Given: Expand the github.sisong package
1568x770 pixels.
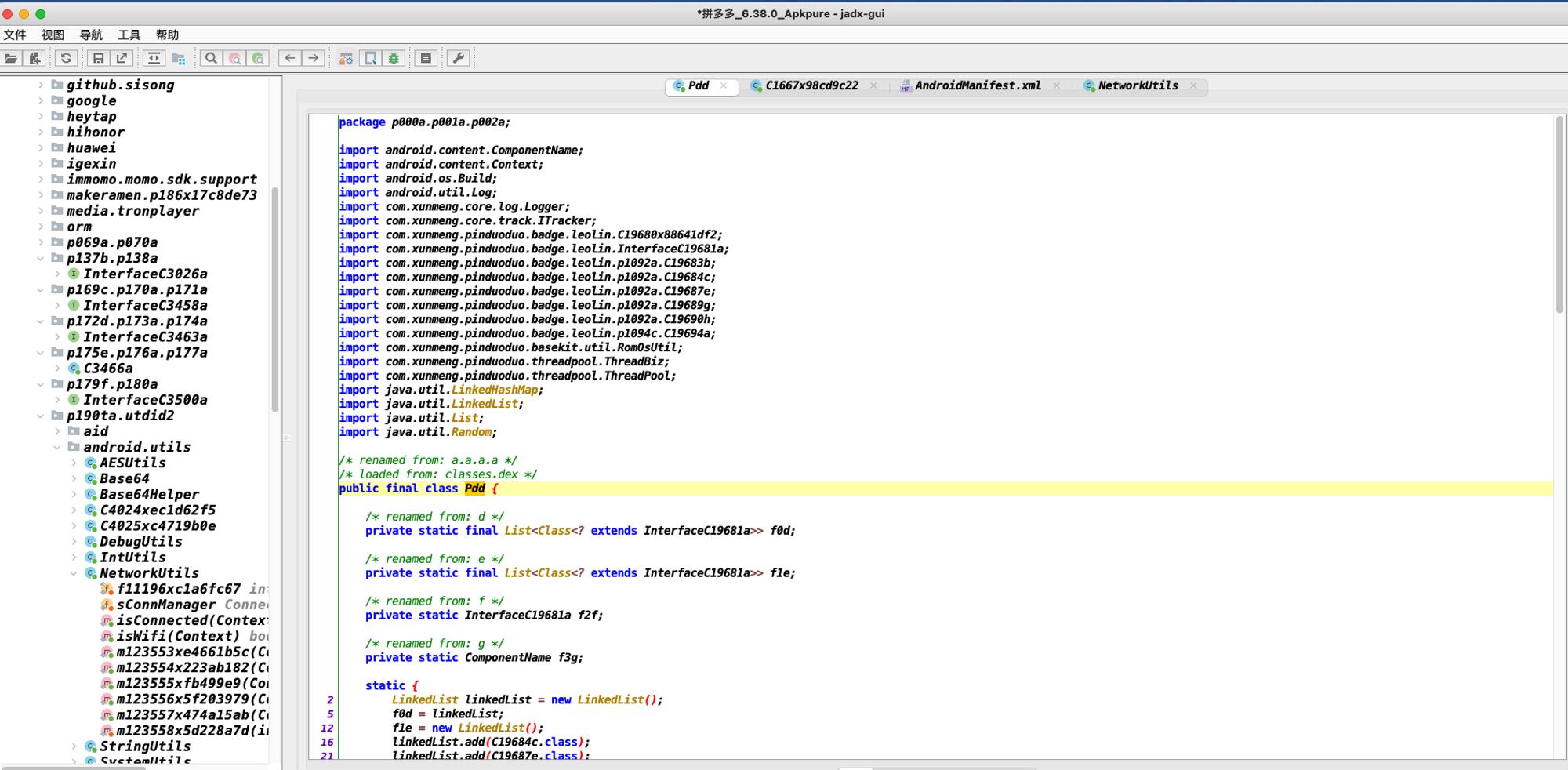Looking at the screenshot, I should click(x=41, y=85).
